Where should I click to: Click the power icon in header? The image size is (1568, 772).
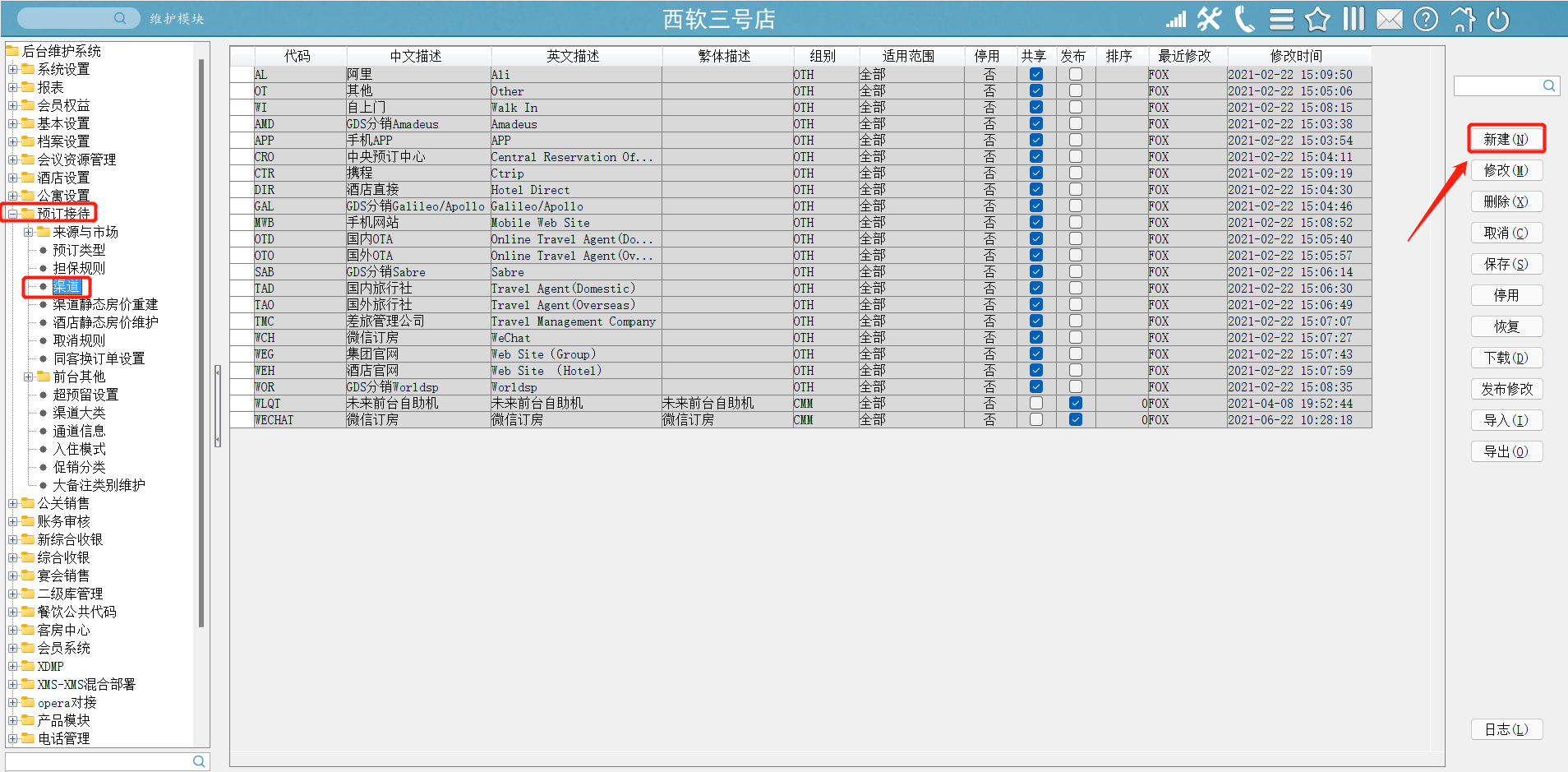[1498, 19]
